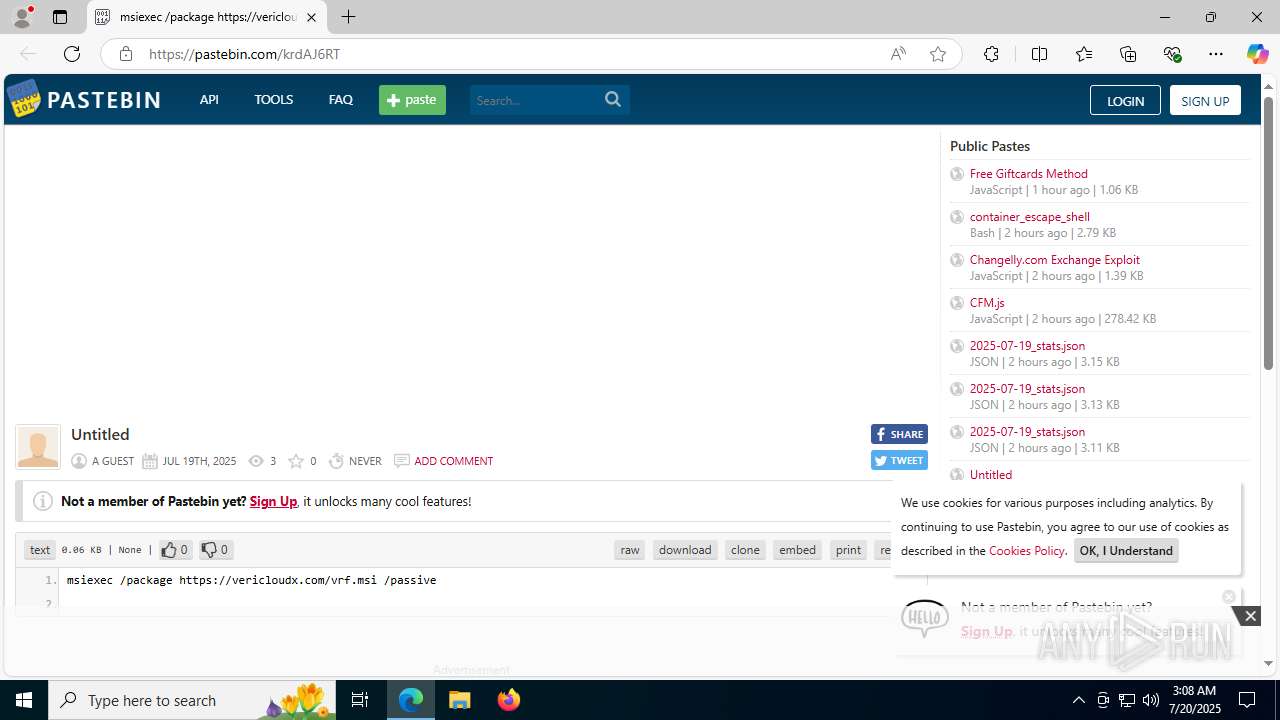Viewport: 1280px width, 720px height.
Task: Print the paste
Action: pos(849,549)
